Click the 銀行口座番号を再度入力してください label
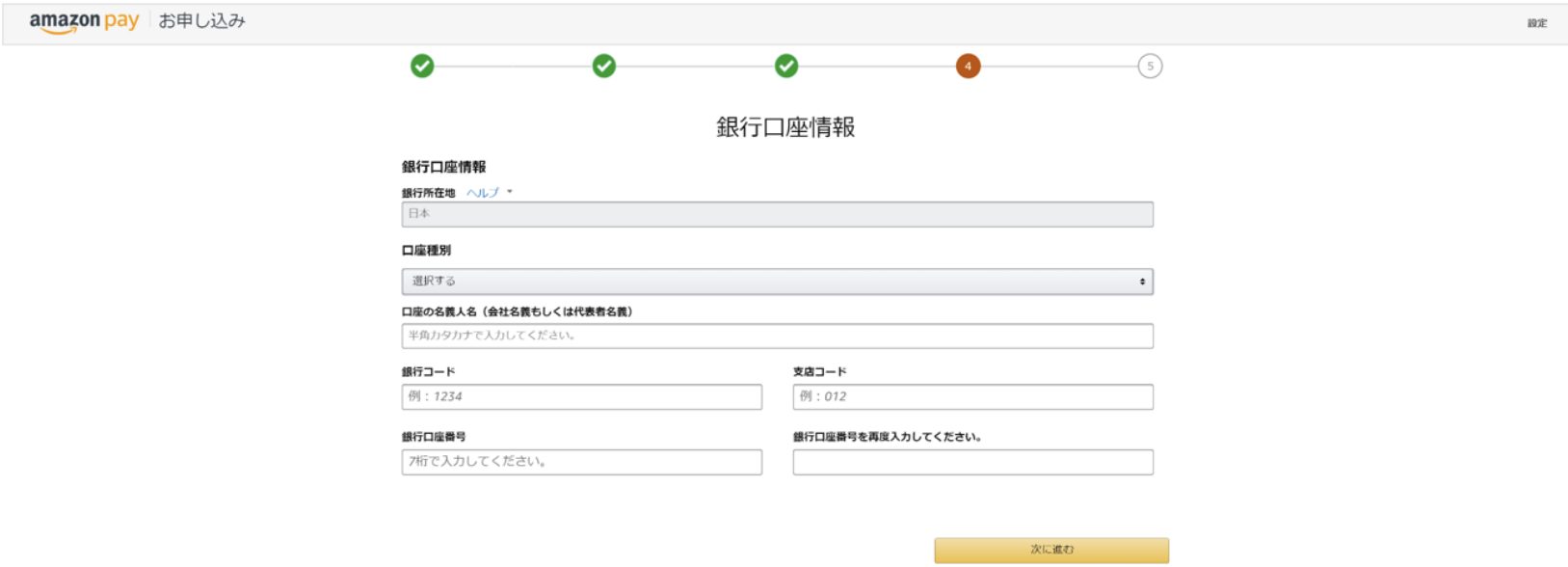This screenshot has height=567, width=1568. pyautogui.click(x=888, y=437)
